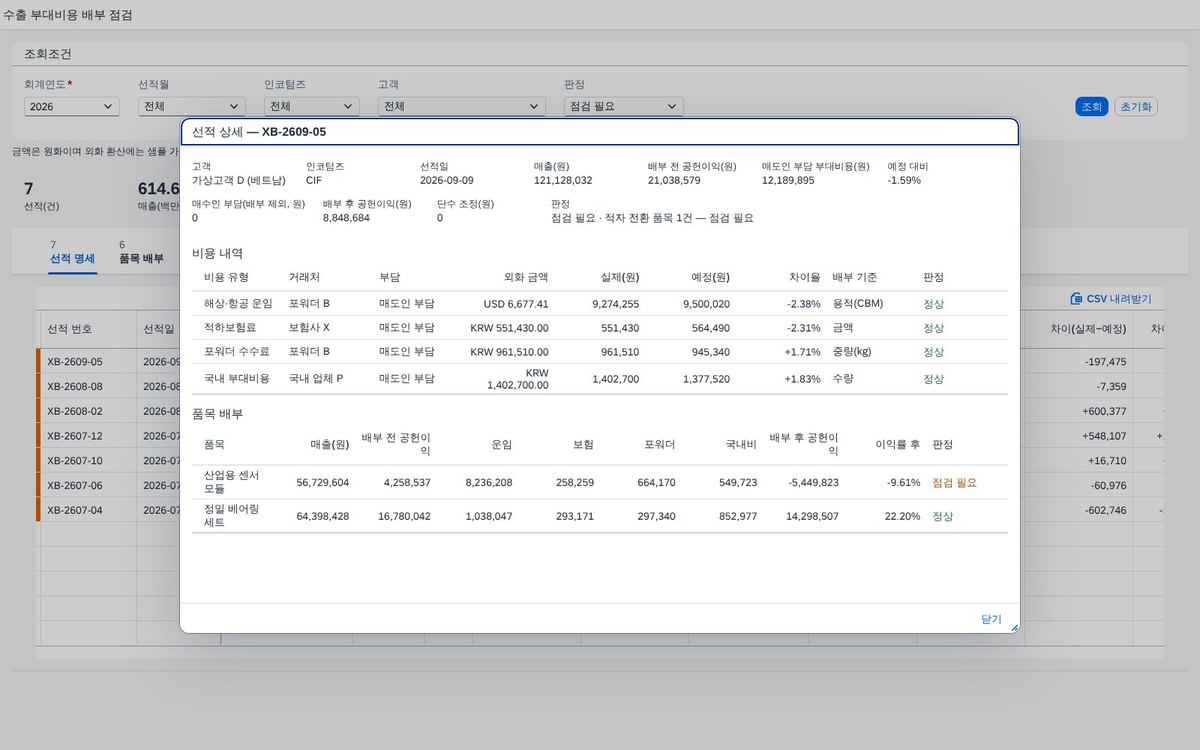Click vendor 보험사 X in cost details
1200x750 pixels.
(x=309, y=328)
